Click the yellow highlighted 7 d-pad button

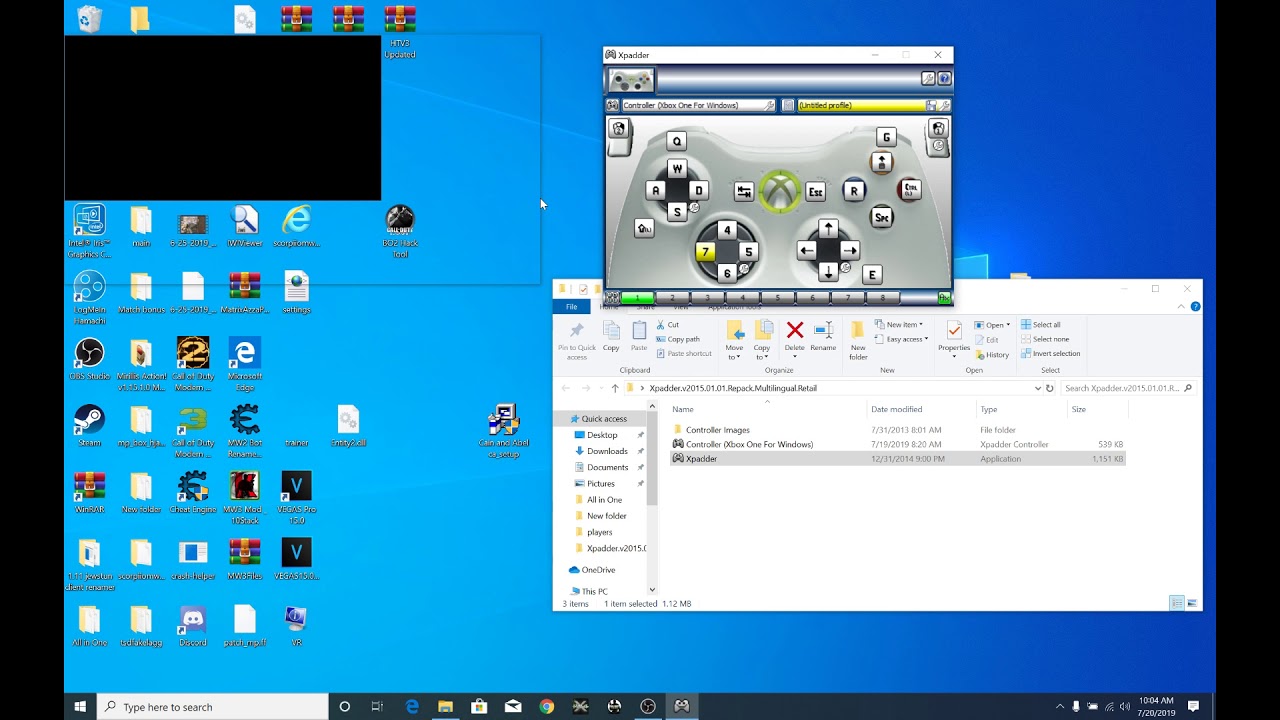705,252
